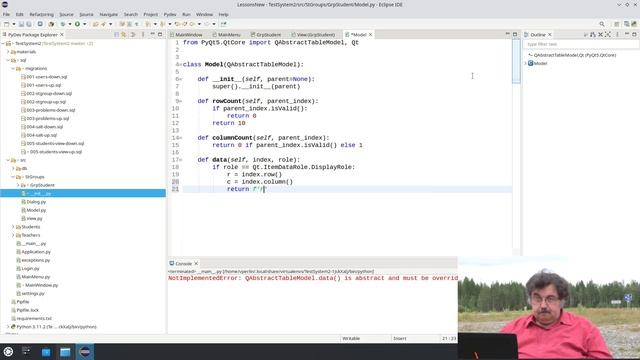The height and width of the screenshot is (360, 640).
Task: Open the Edit menu
Action: [20, 14]
